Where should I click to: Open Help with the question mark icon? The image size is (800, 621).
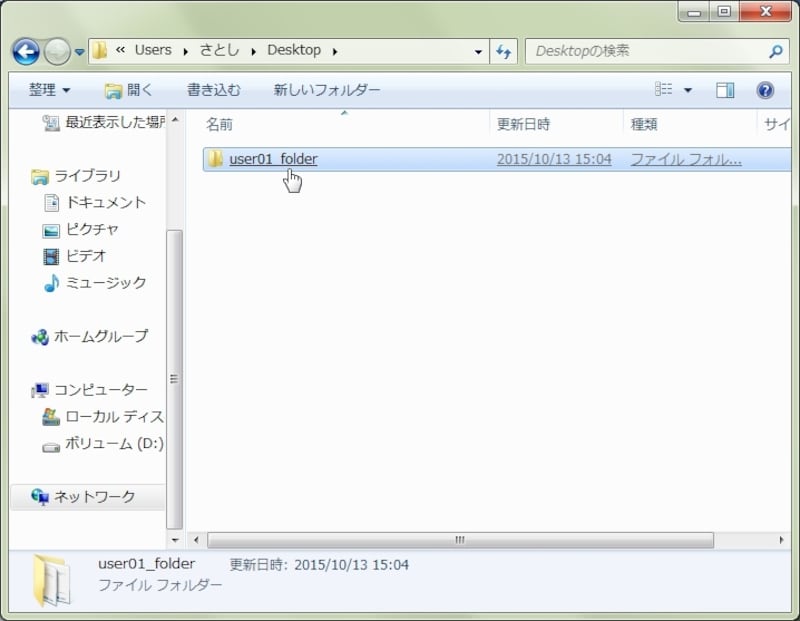point(765,90)
